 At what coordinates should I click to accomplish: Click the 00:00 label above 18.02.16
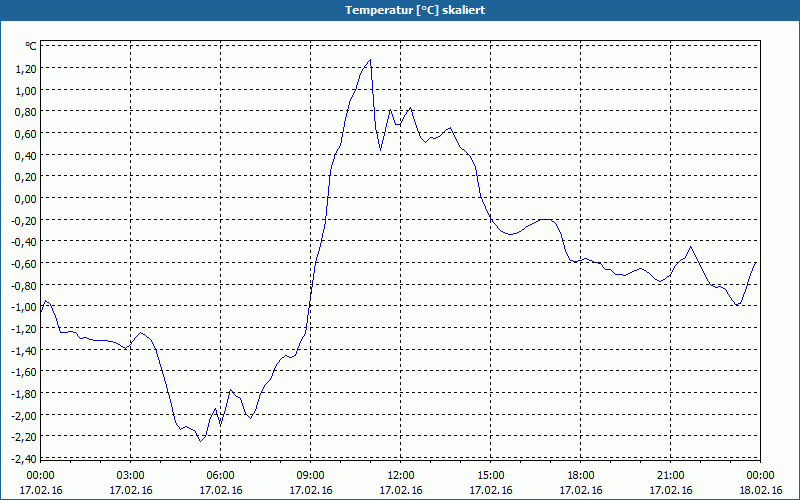click(x=760, y=476)
